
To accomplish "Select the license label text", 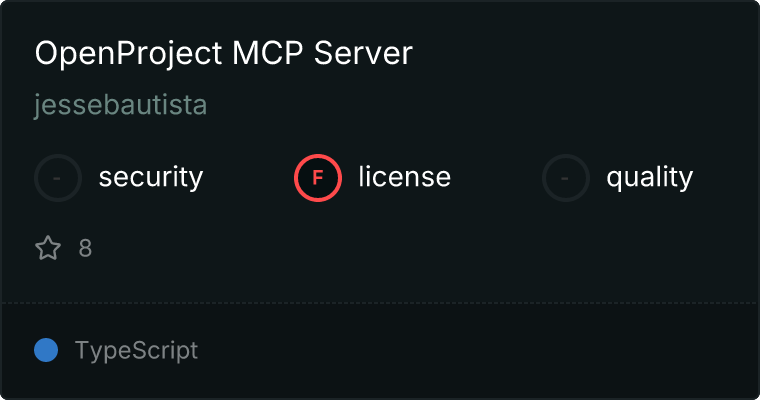I will [404, 178].
